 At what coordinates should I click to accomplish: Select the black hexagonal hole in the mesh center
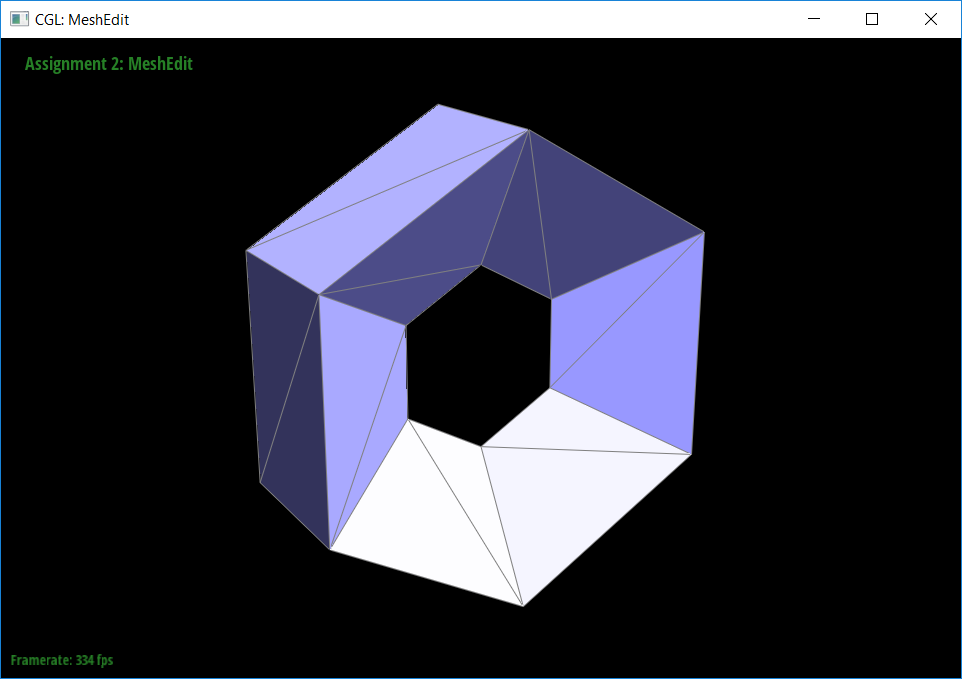(x=479, y=356)
